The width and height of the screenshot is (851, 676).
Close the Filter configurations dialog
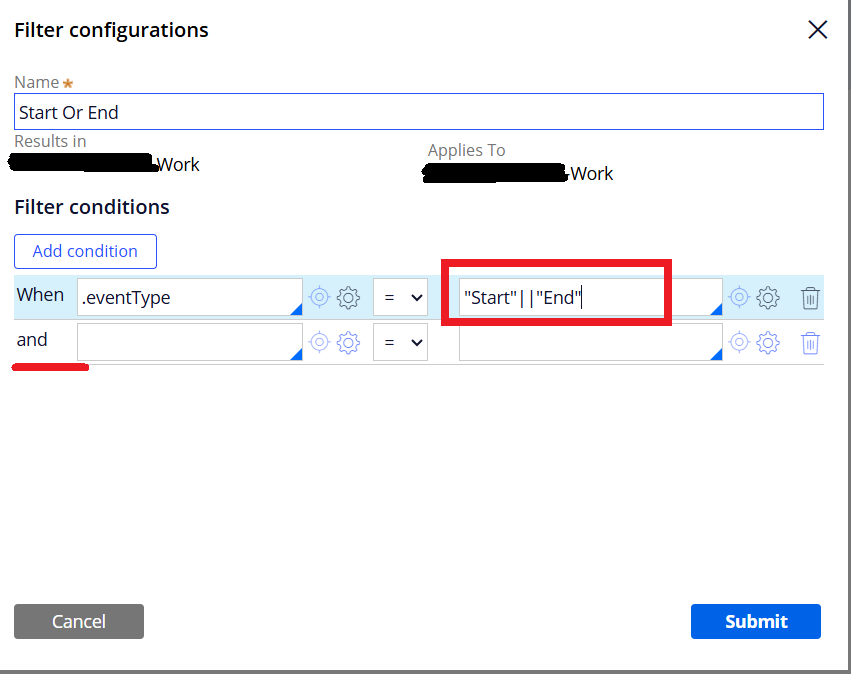pyautogui.click(x=817, y=30)
